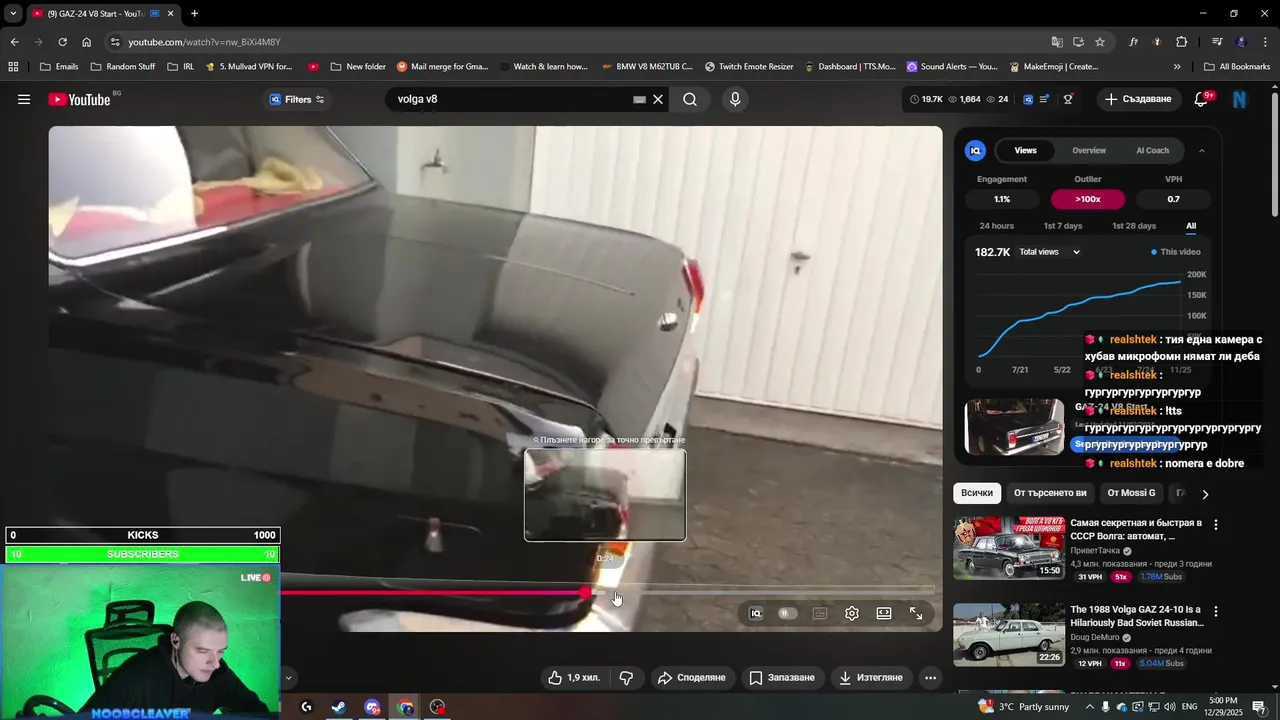Screen dimensions: 1280x720
Task: Click the Изтегляне download button
Action: coord(871,678)
